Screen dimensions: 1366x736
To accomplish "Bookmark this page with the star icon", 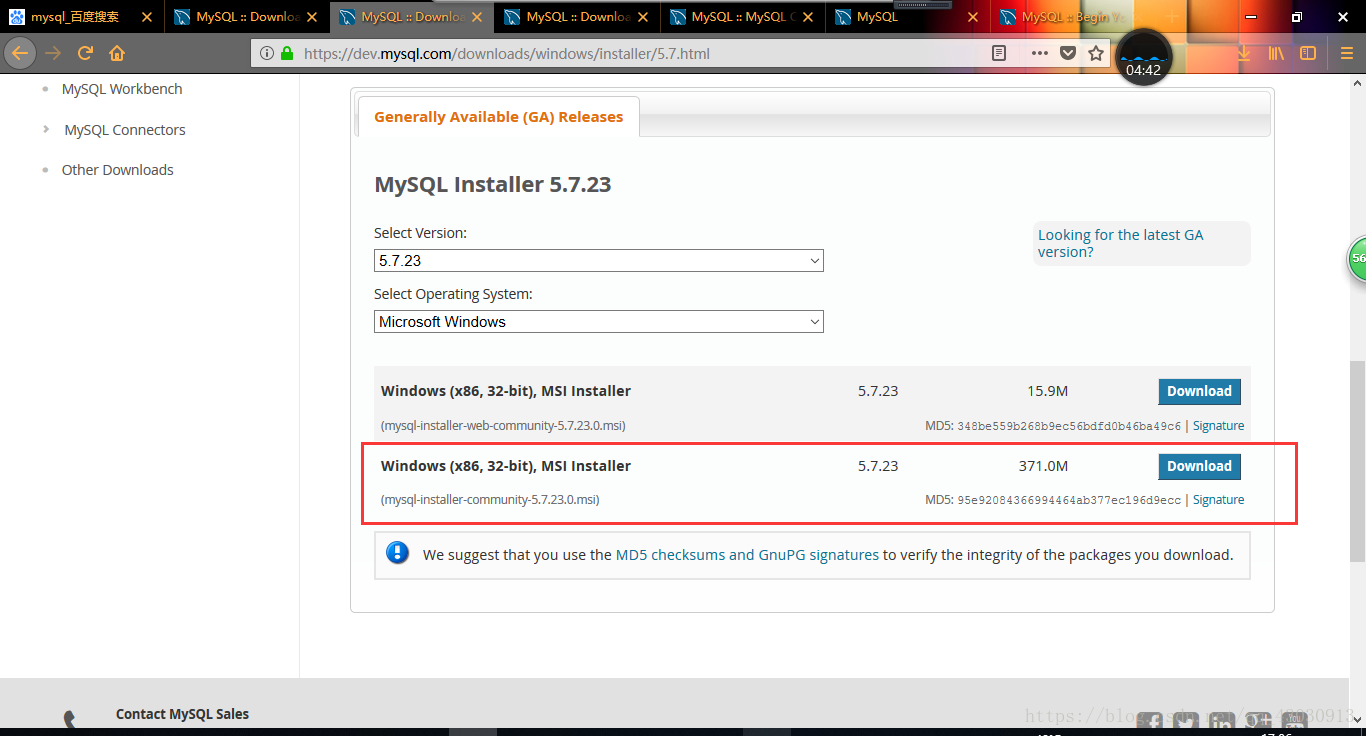I will click(x=1096, y=53).
